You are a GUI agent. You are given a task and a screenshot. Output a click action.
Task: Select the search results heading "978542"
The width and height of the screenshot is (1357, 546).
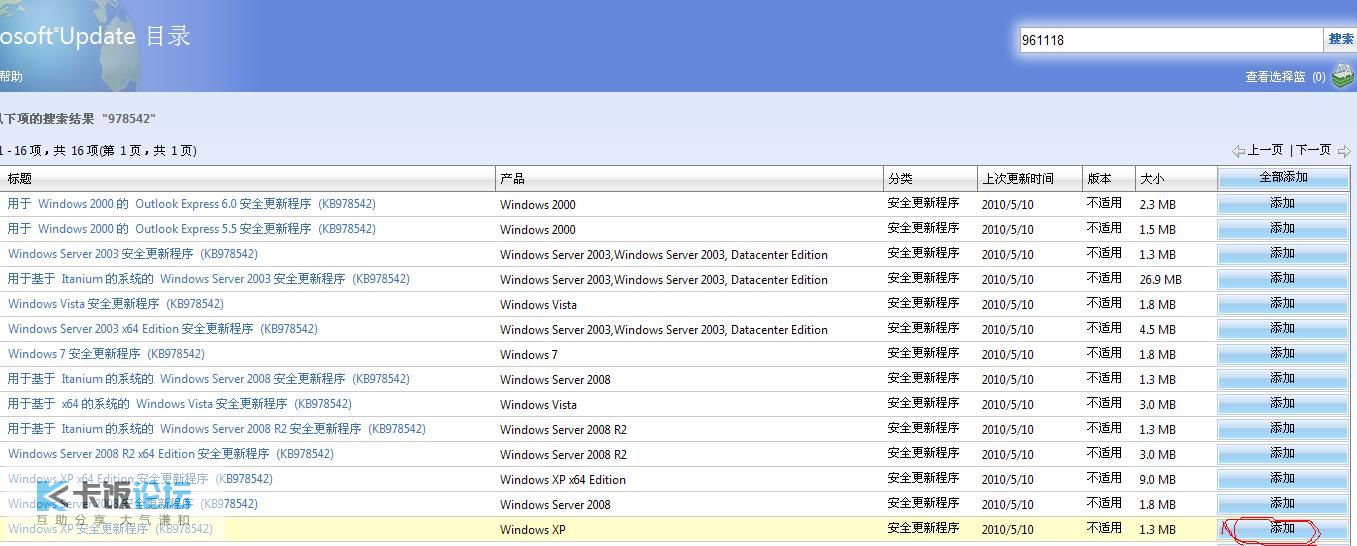[x=129, y=119]
